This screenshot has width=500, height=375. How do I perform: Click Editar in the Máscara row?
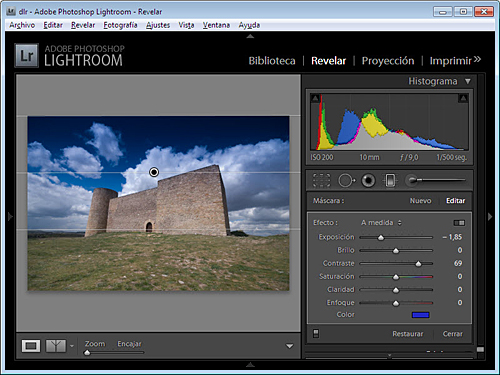pyautogui.click(x=456, y=201)
